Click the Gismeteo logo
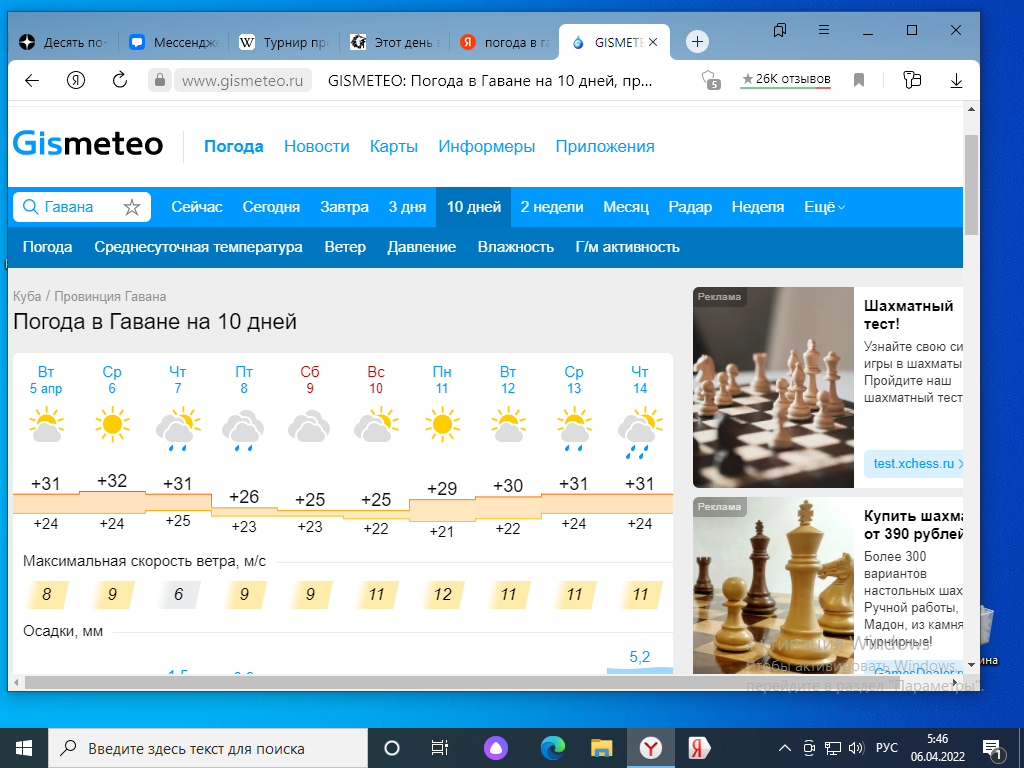 (88, 144)
